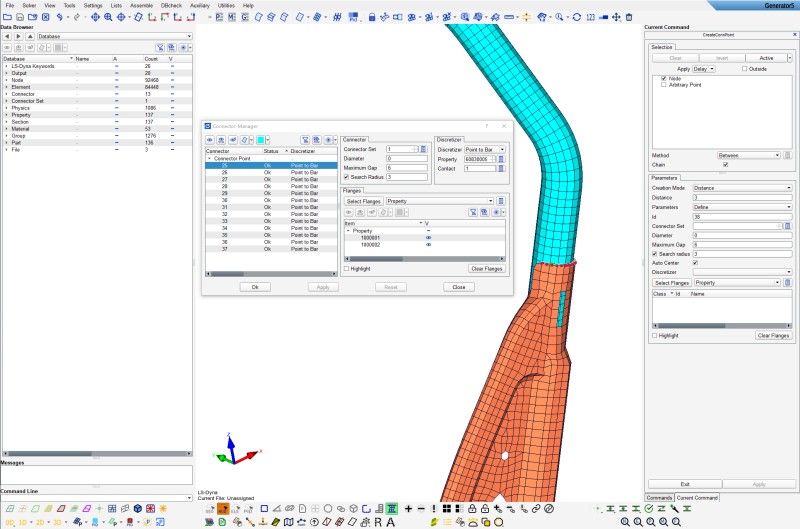The image size is (800, 529).
Task: Click the help question mark in Connector Manager
Action: (486, 126)
